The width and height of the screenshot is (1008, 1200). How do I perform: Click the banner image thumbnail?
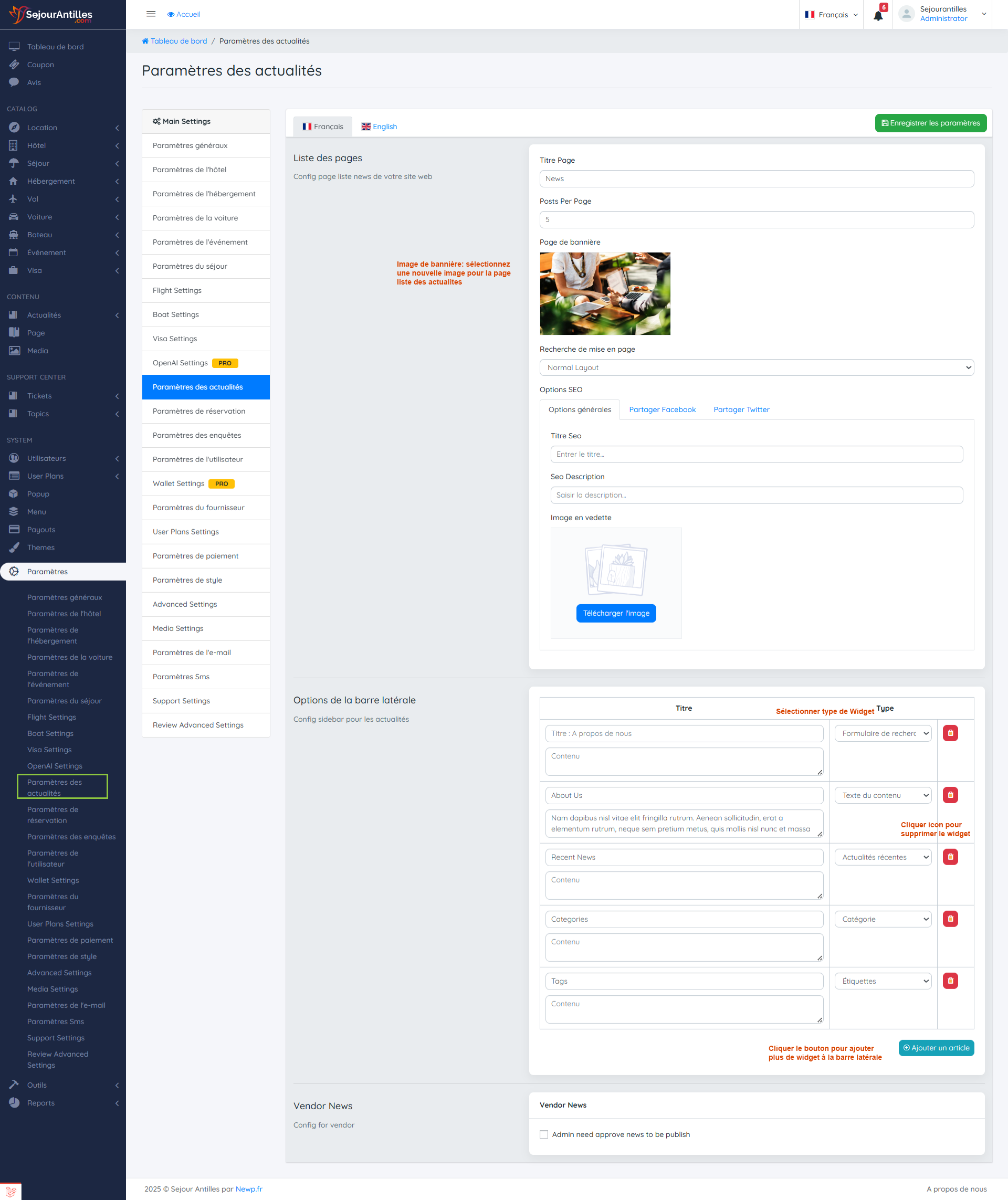(x=605, y=294)
